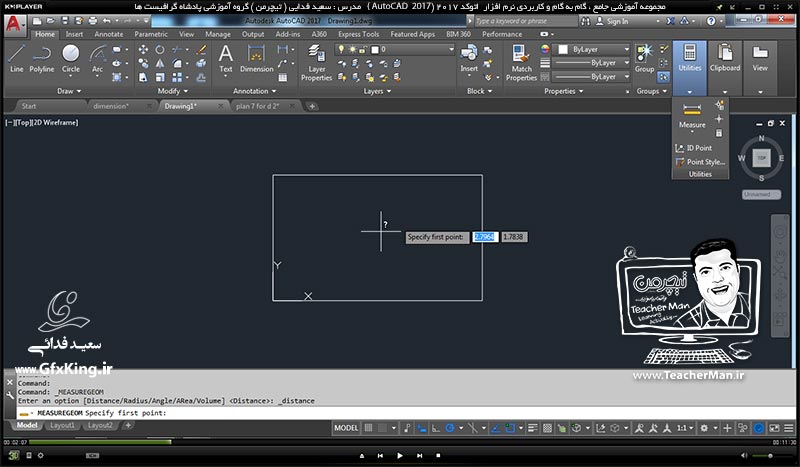Click the Stretch tool icon

[143, 77]
